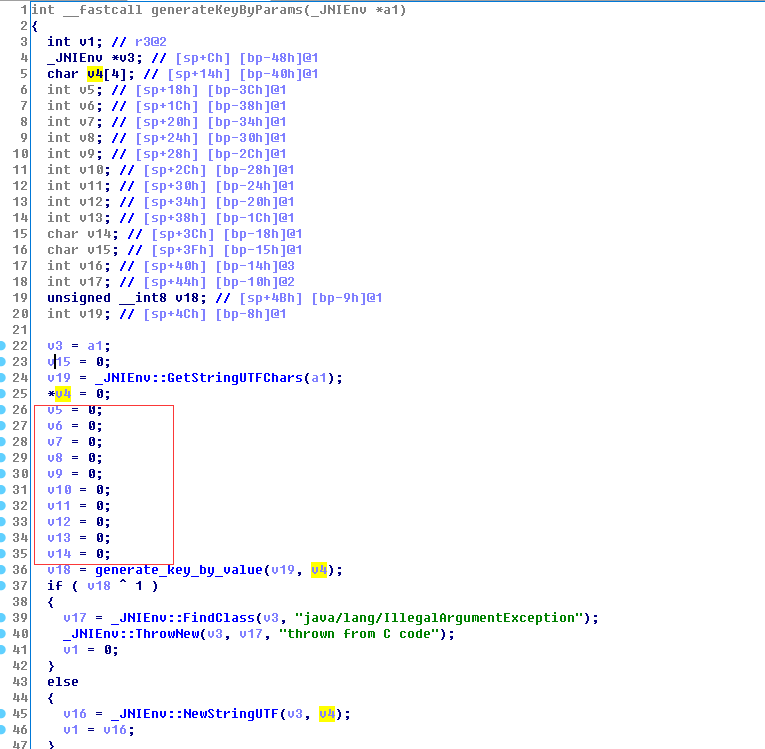Click the v1 = v16 assignment
Viewport: 765px width, 749px height.
(99, 730)
